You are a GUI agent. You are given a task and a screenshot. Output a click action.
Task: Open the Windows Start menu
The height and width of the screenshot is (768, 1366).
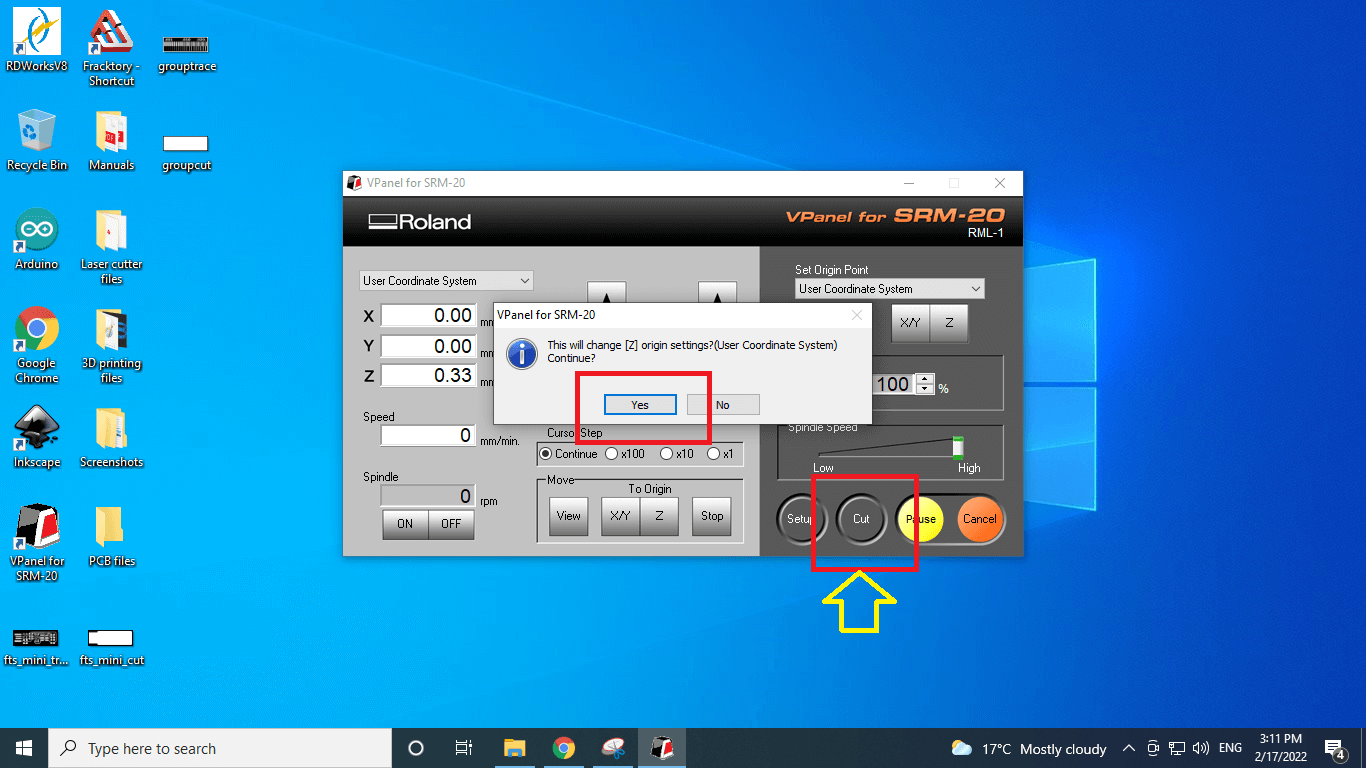coord(24,748)
